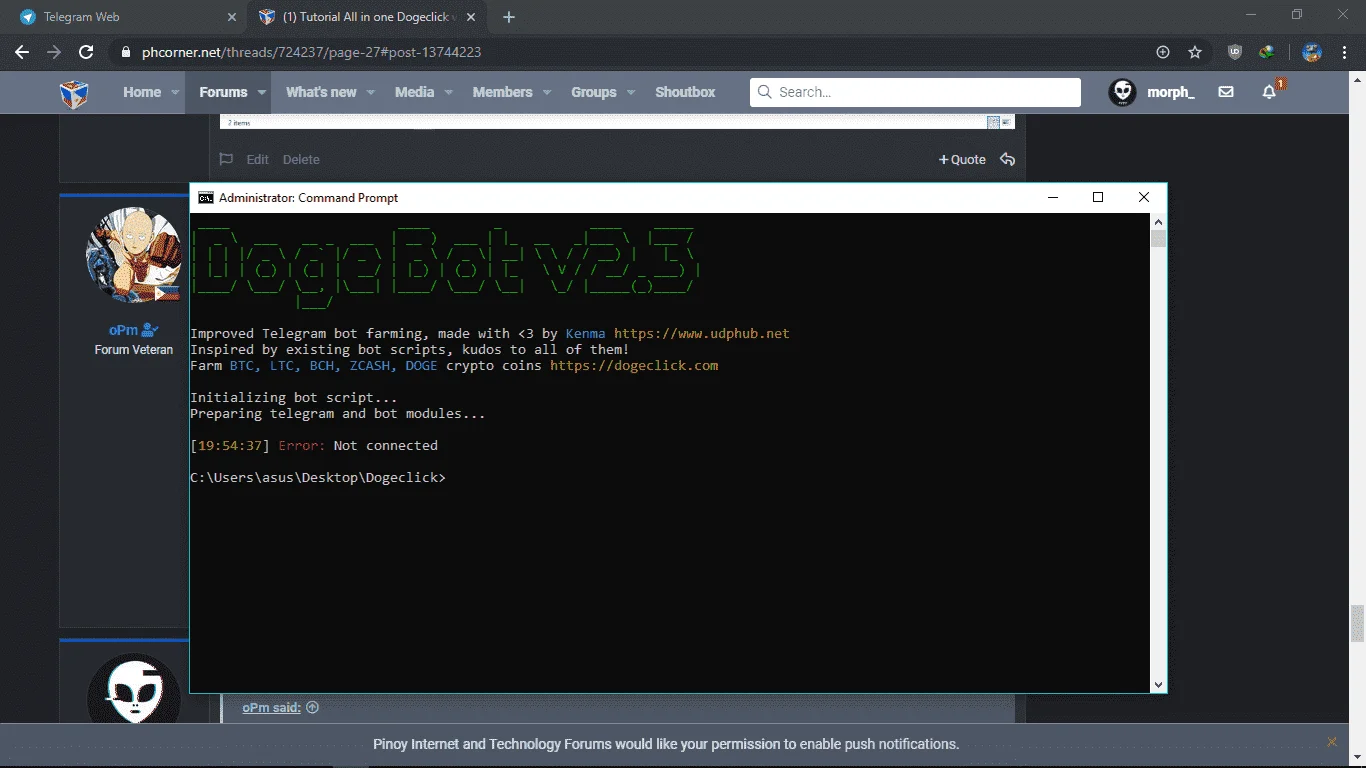This screenshot has height=768, width=1366.
Task: Click the report flag icon beside Edit
Action: [x=226, y=159]
